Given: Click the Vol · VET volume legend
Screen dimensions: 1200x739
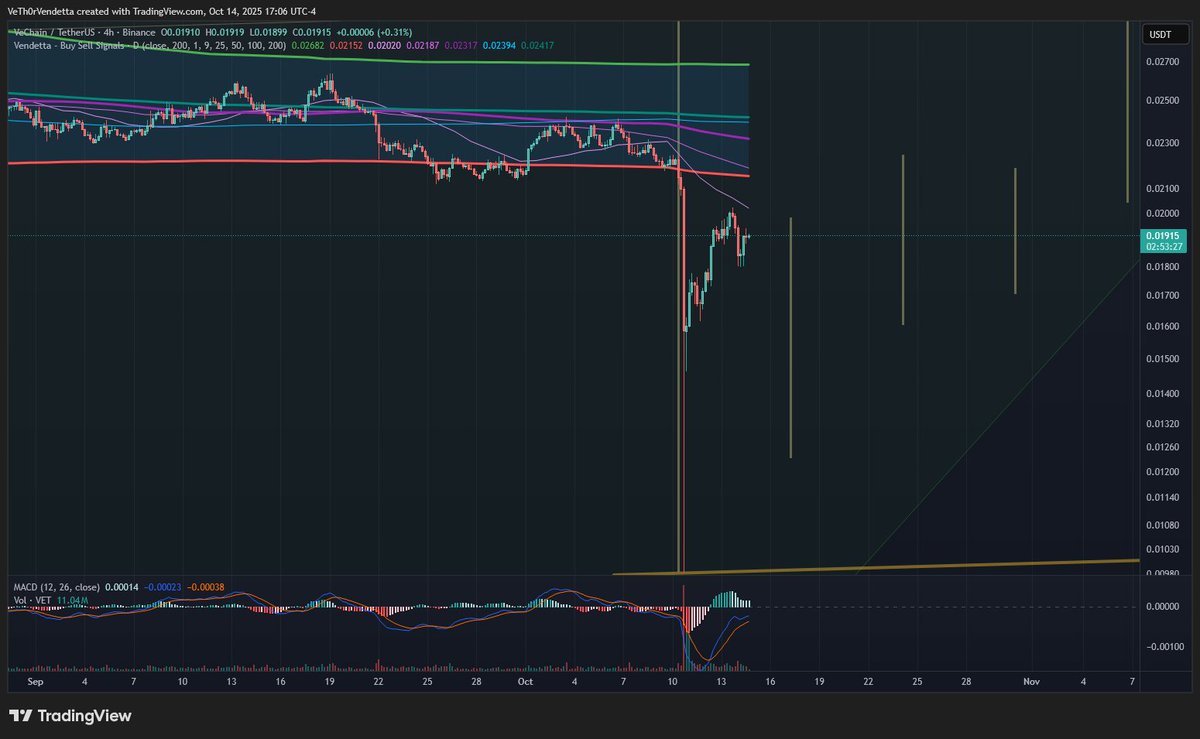Looking at the screenshot, I should point(34,600).
